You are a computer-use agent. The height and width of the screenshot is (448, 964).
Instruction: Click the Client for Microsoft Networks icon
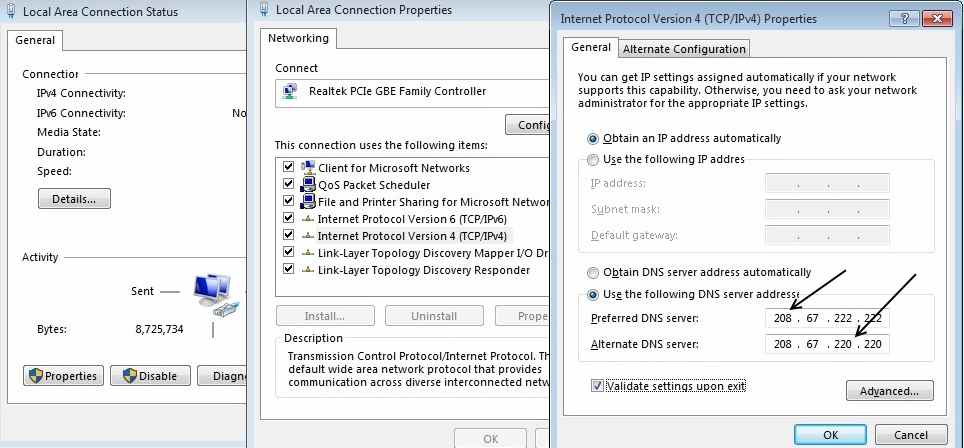(307, 168)
